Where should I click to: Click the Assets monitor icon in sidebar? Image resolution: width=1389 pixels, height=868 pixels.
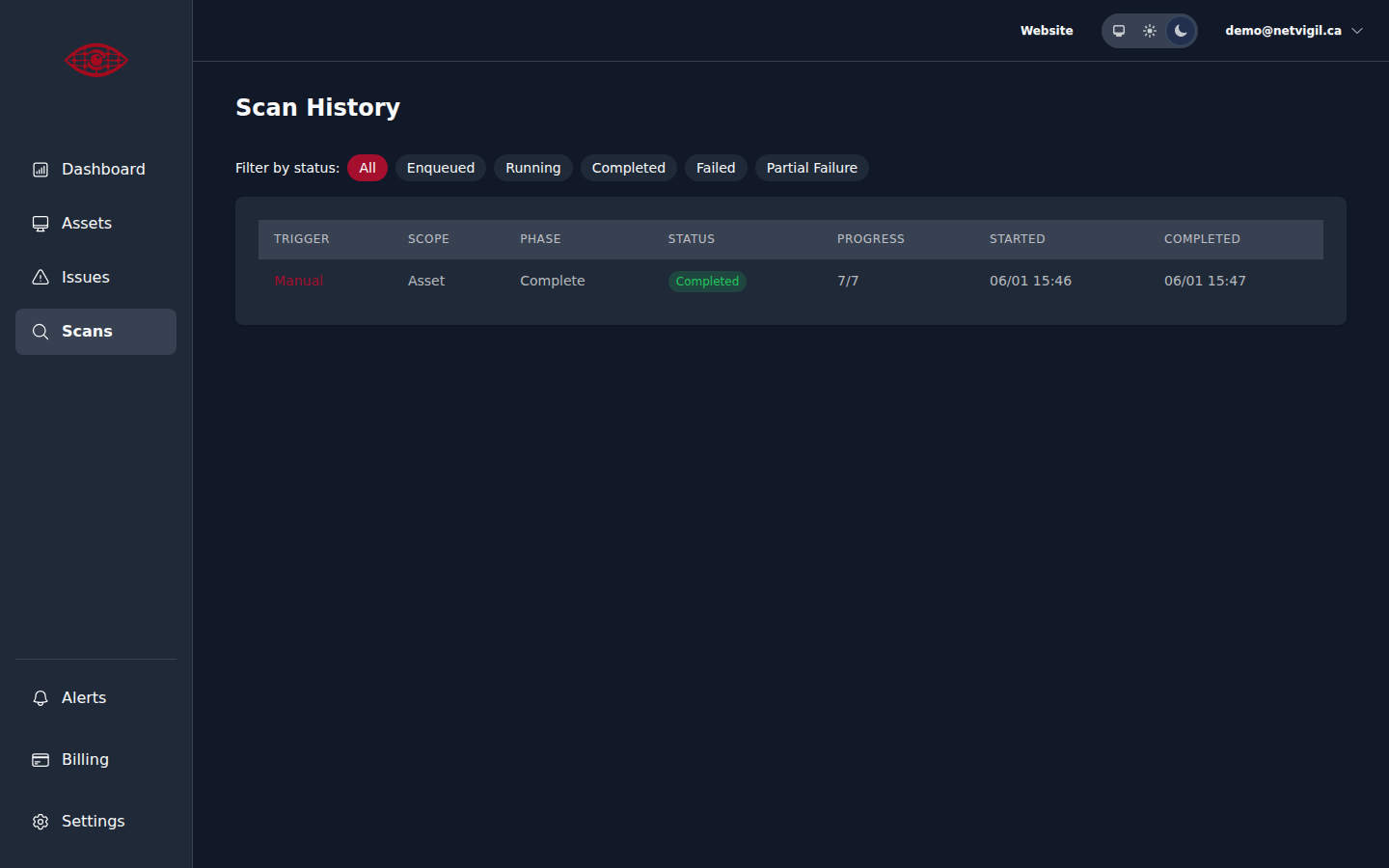(41, 224)
